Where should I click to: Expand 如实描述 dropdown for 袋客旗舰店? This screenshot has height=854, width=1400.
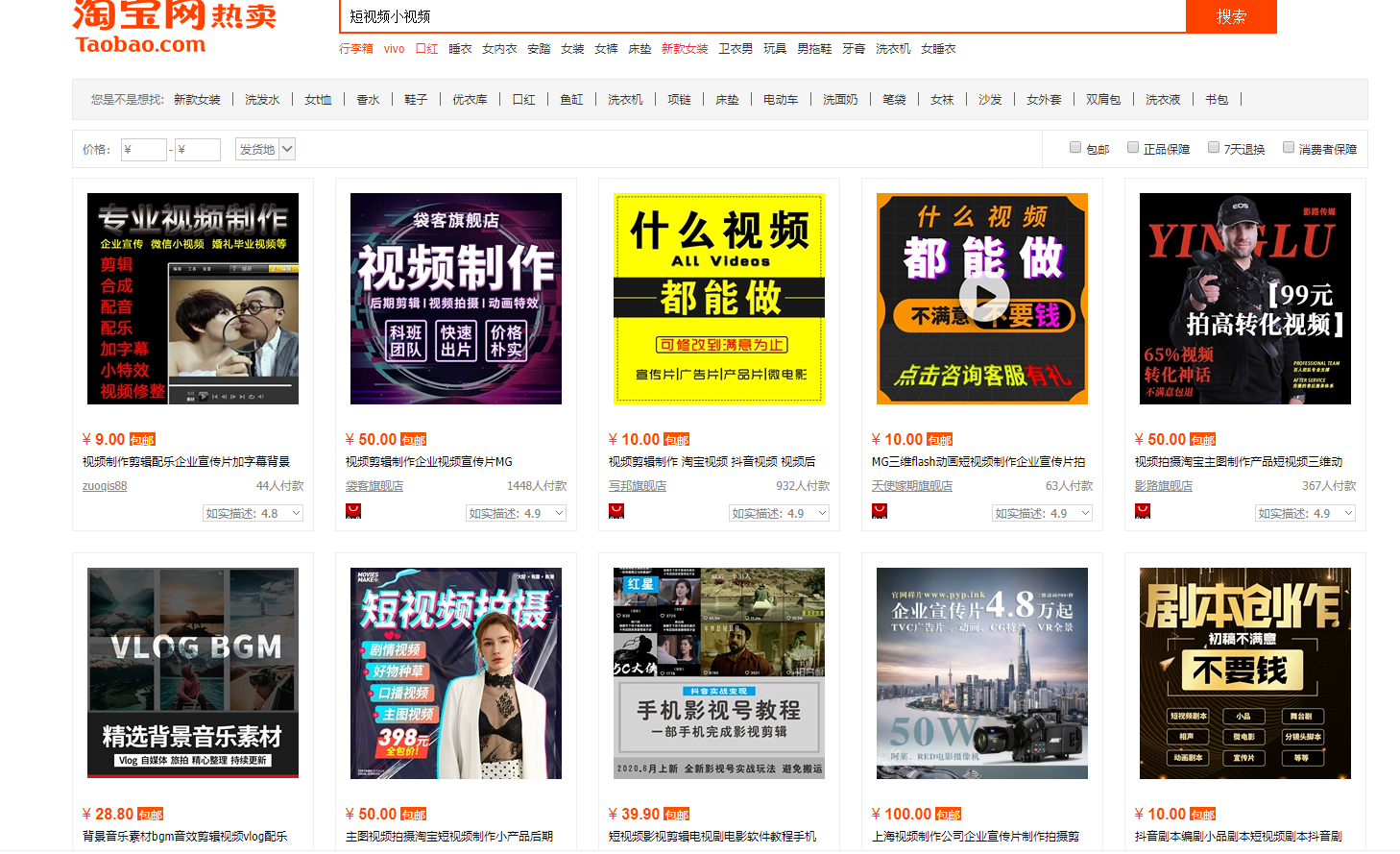(x=517, y=514)
